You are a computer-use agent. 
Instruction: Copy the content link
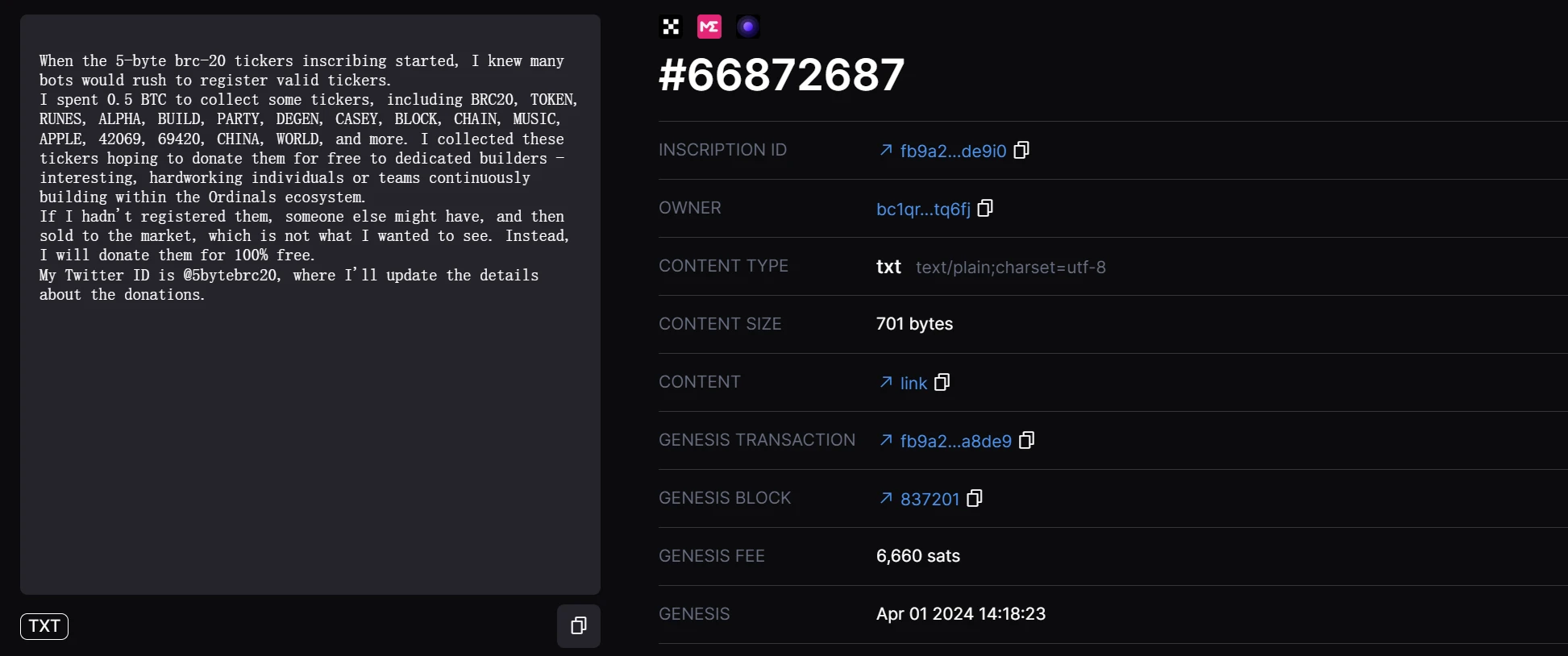942,383
